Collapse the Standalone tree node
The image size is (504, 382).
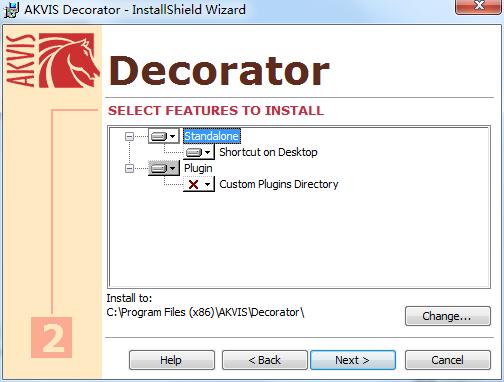point(129,136)
